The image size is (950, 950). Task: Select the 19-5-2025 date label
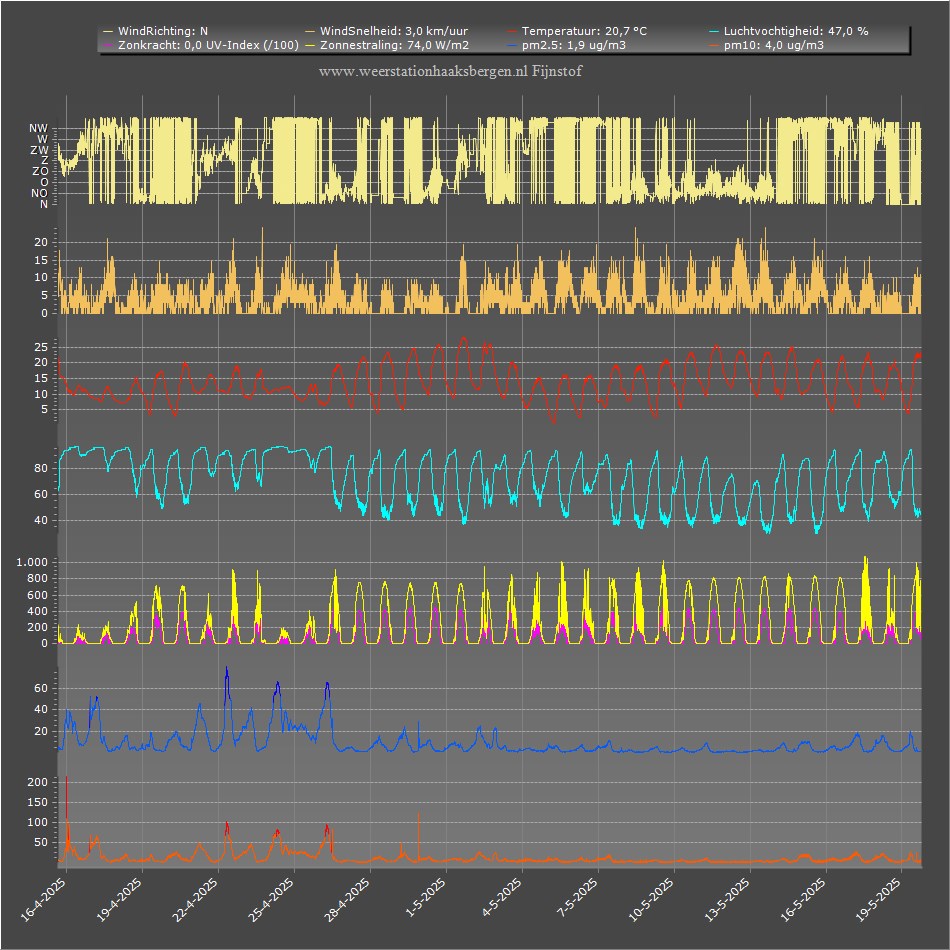pos(879,899)
